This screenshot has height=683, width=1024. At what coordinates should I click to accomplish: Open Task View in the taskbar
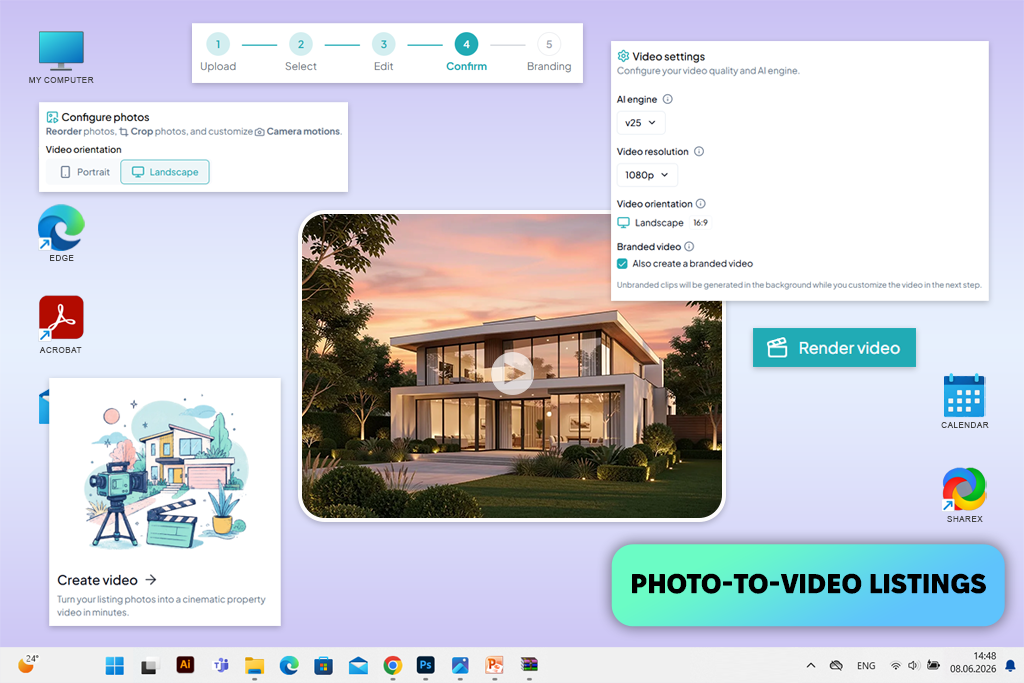[149, 665]
